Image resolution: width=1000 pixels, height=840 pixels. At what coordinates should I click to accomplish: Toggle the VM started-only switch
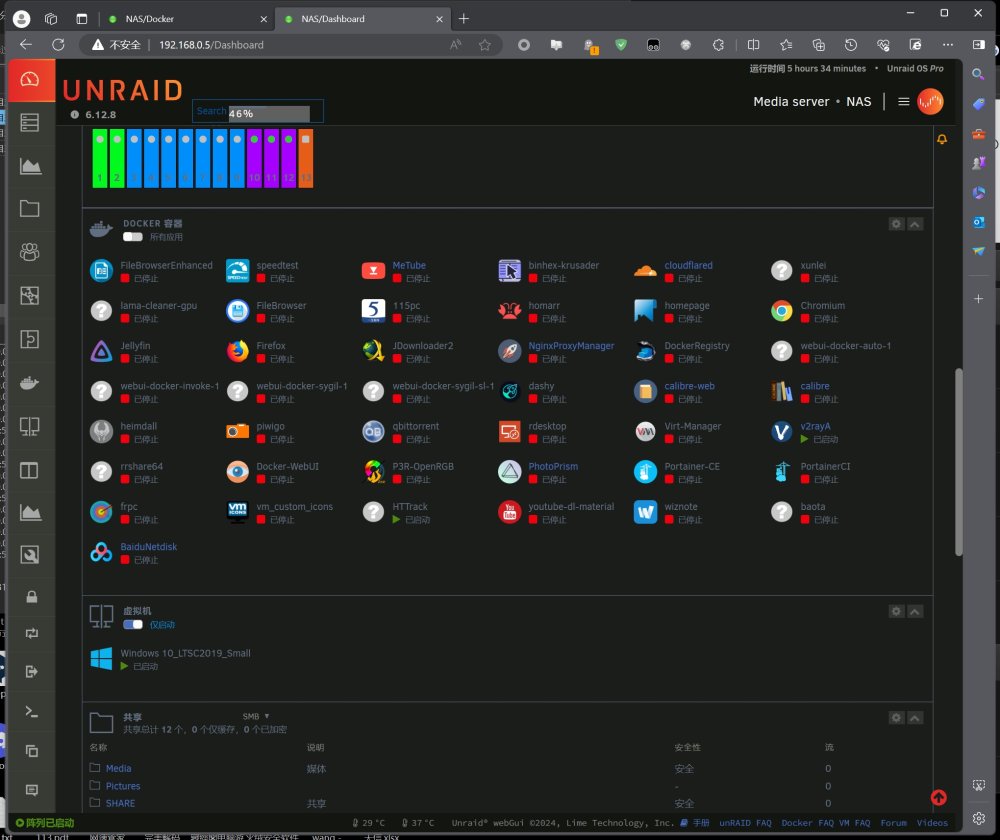(133, 624)
